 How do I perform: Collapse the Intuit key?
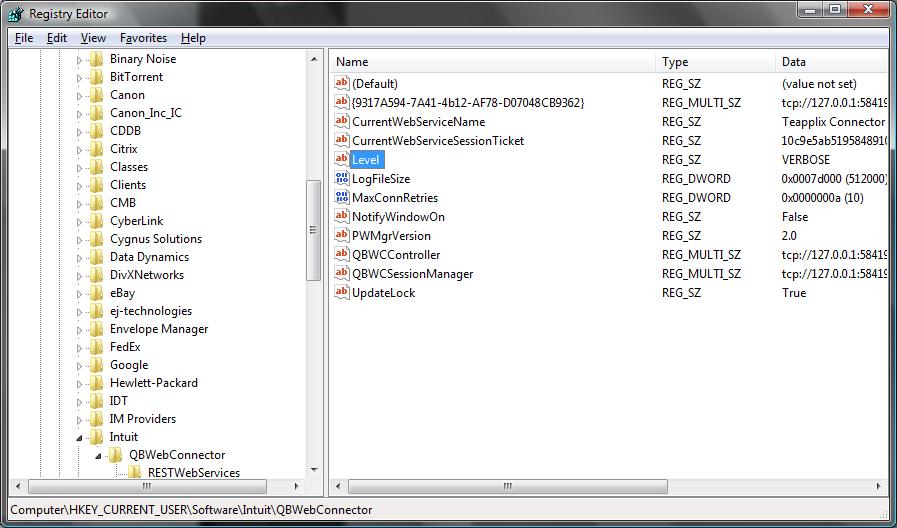[x=80, y=438]
